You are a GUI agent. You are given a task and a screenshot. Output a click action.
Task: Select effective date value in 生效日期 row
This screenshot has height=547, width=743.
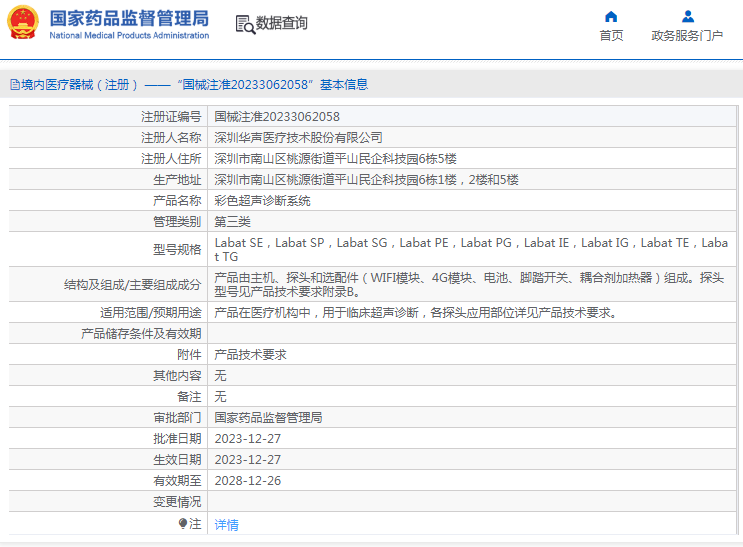pyautogui.click(x=247, y=460)
